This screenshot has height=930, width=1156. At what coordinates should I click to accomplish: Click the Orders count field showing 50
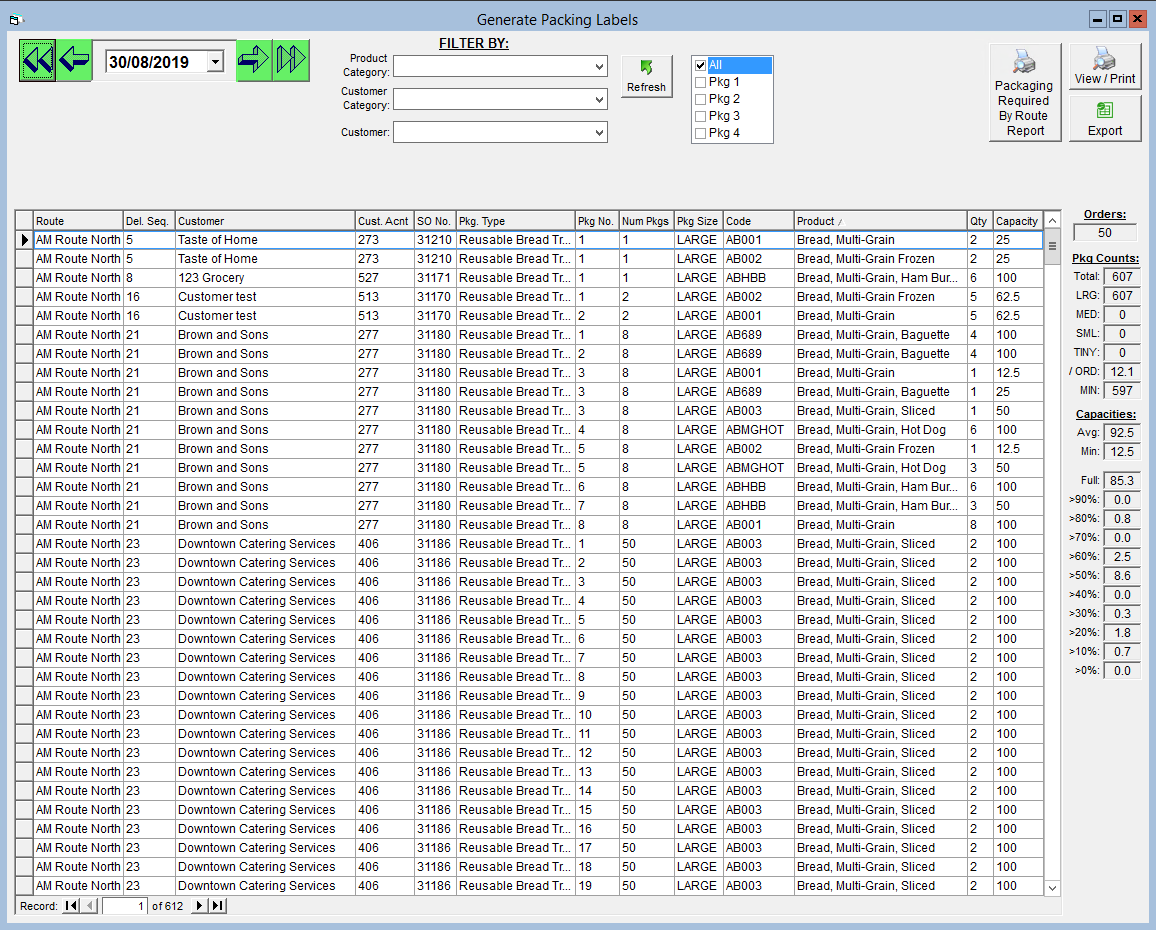click(x=1104, y=233)
